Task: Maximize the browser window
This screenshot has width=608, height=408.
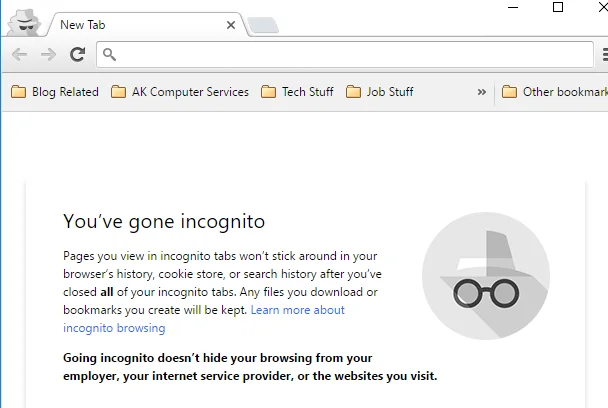Action: [558, 7]
